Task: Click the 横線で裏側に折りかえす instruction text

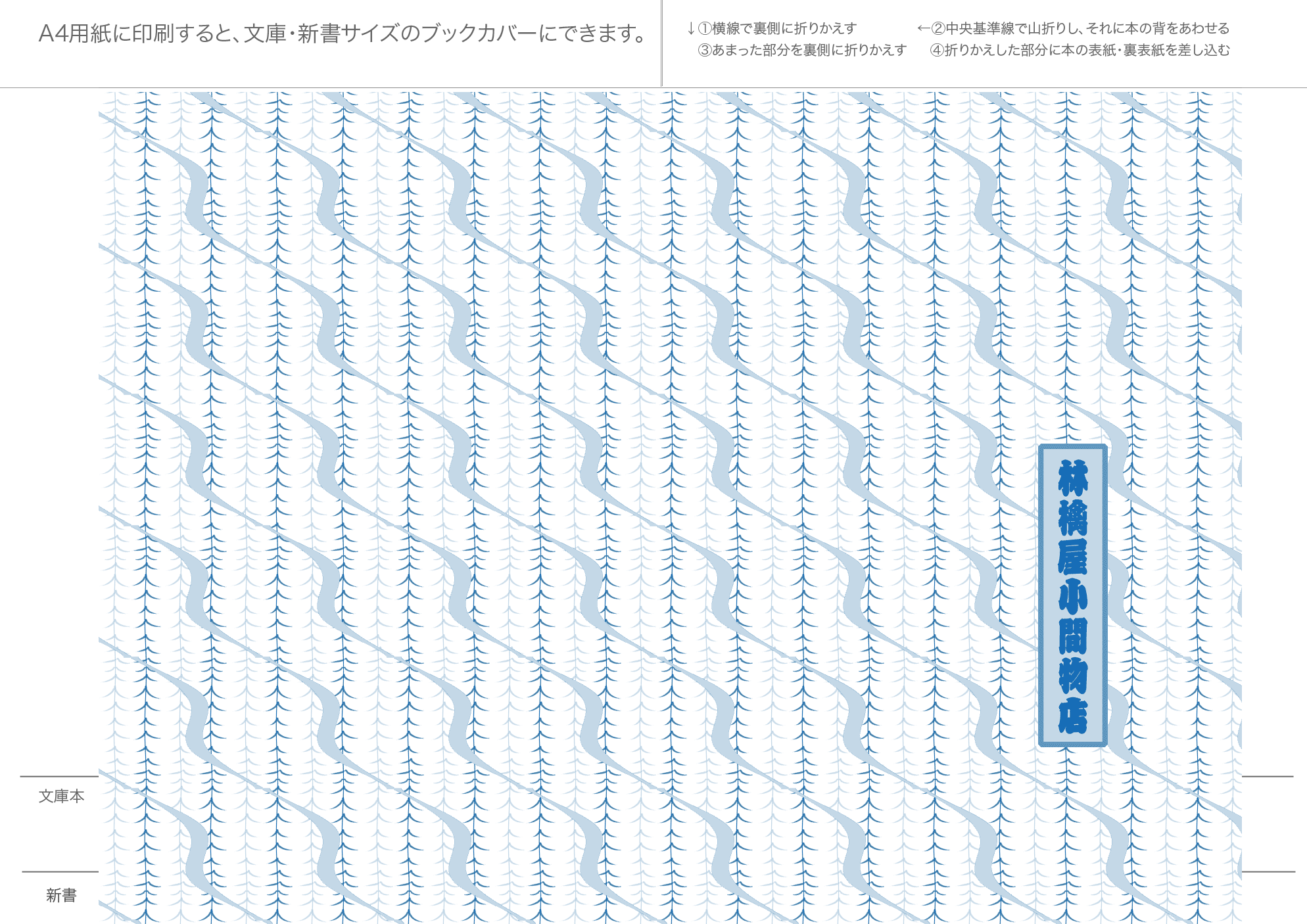Action: pos(784,28)
